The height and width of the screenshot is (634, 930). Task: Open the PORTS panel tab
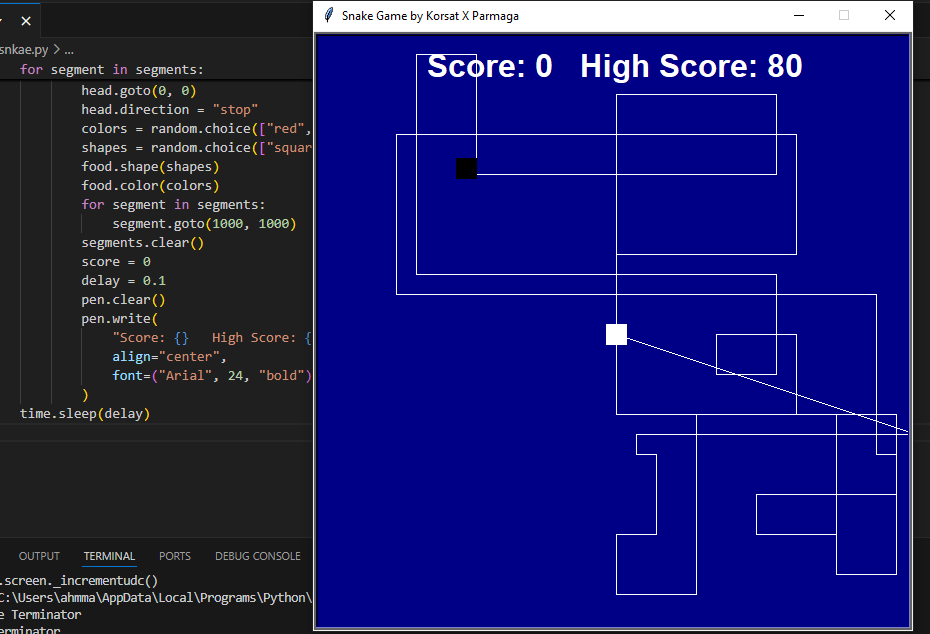coord(174,556)
